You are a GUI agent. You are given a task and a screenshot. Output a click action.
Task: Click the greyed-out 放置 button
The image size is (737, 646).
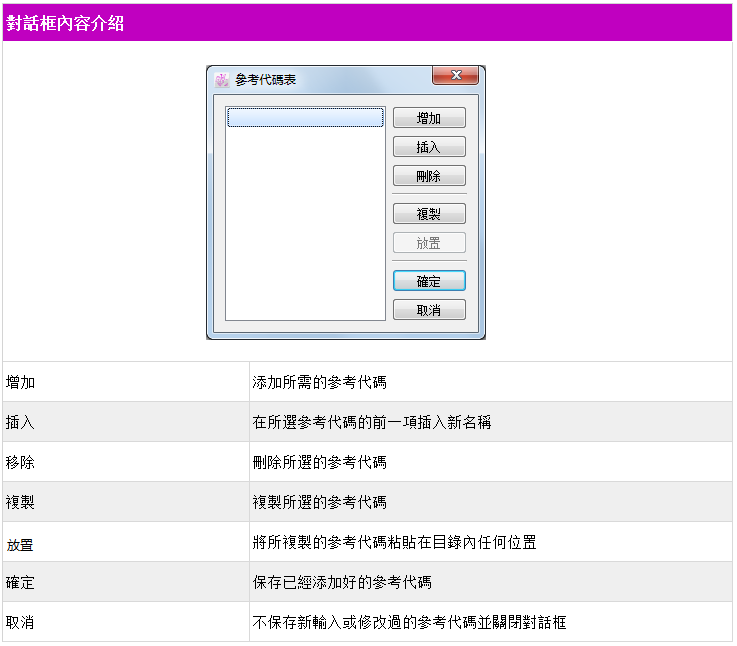point(428,243)
